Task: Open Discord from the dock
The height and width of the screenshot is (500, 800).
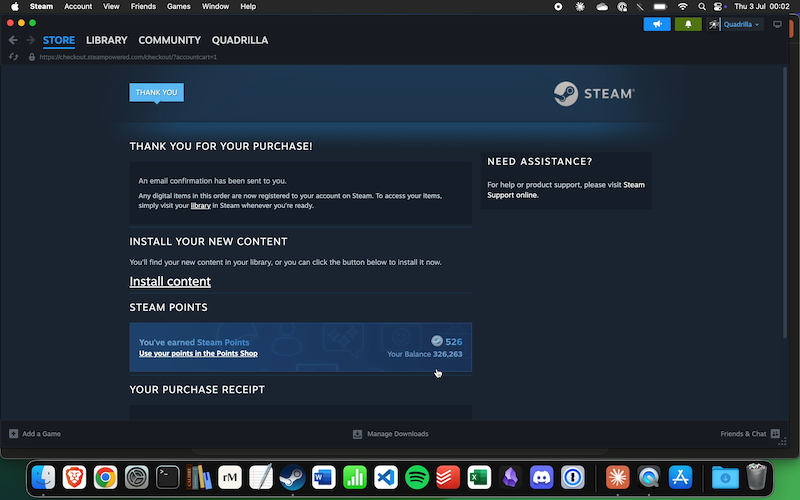Action: 541,478
